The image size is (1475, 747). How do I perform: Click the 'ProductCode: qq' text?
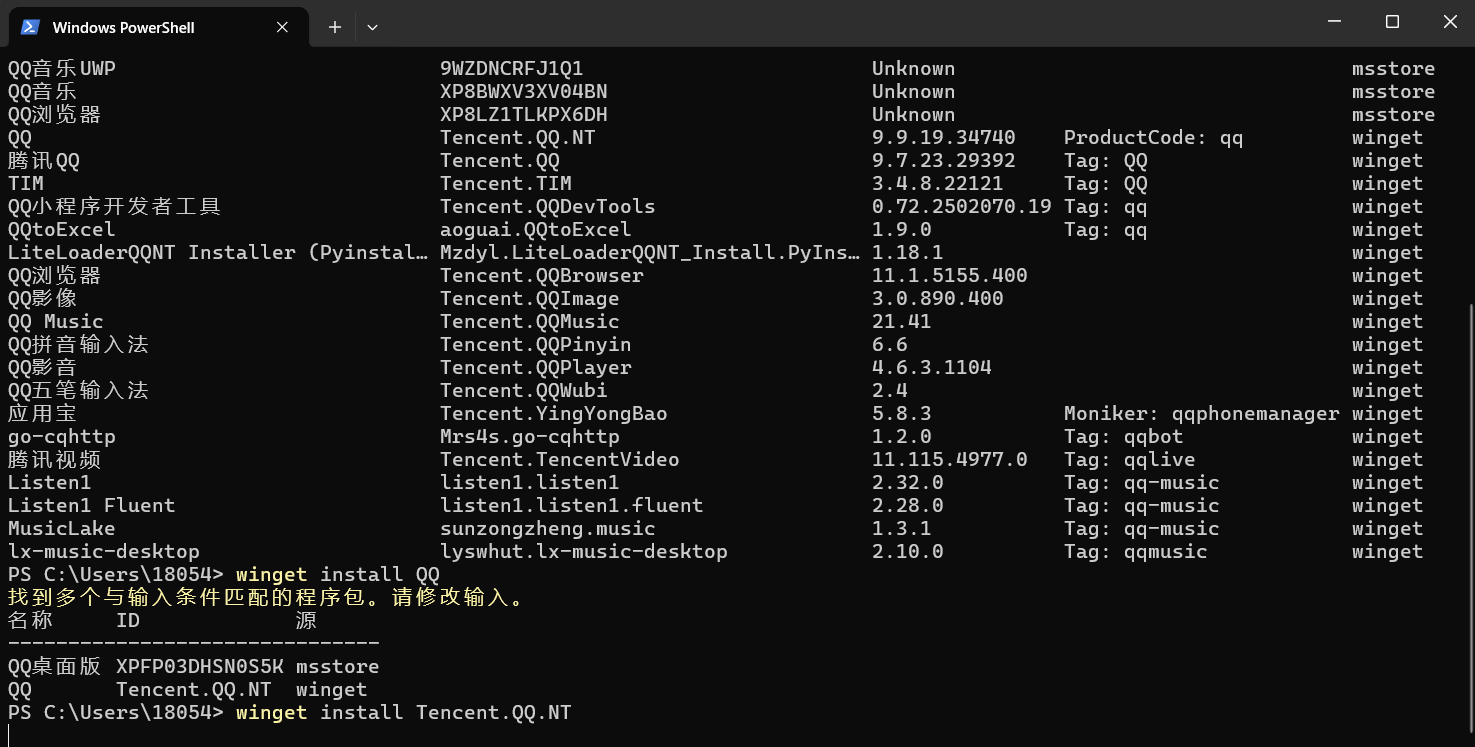1153,138
